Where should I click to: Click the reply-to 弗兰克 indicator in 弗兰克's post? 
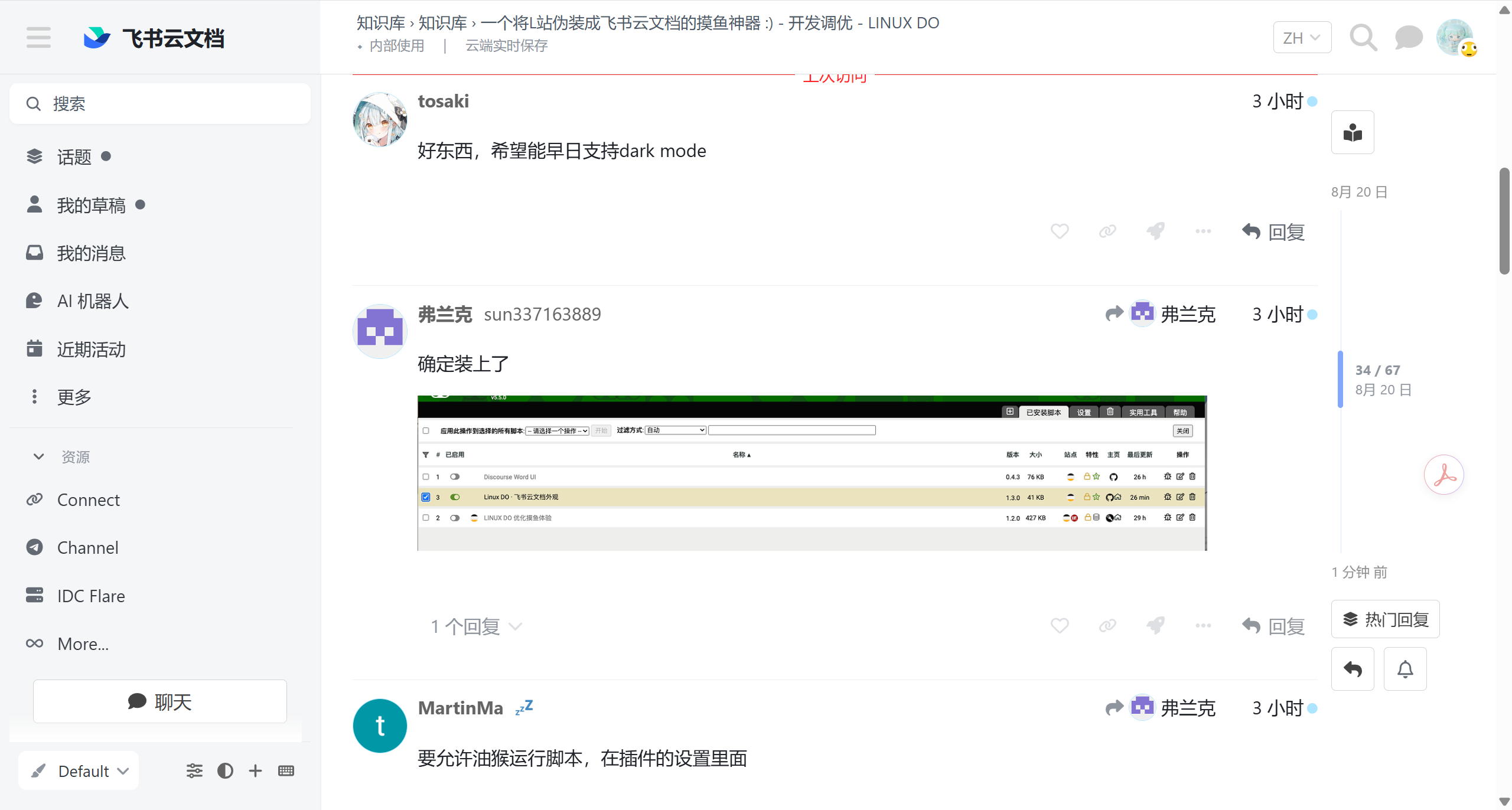click(1160, 314)
